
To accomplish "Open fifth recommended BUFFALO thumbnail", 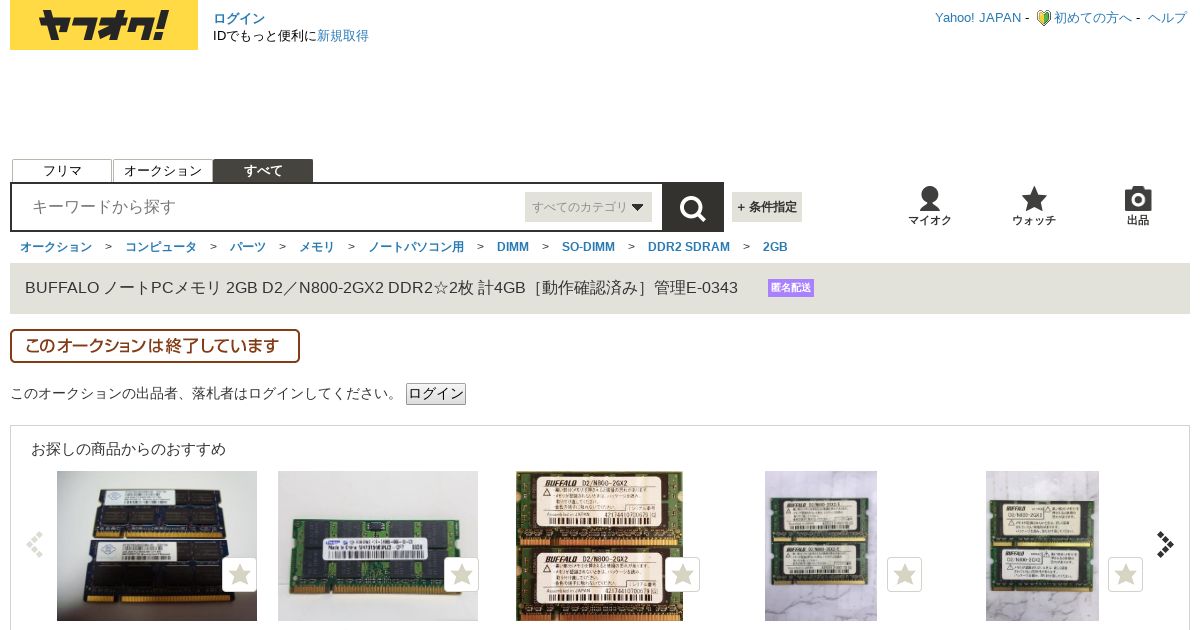I will 1042,546.
